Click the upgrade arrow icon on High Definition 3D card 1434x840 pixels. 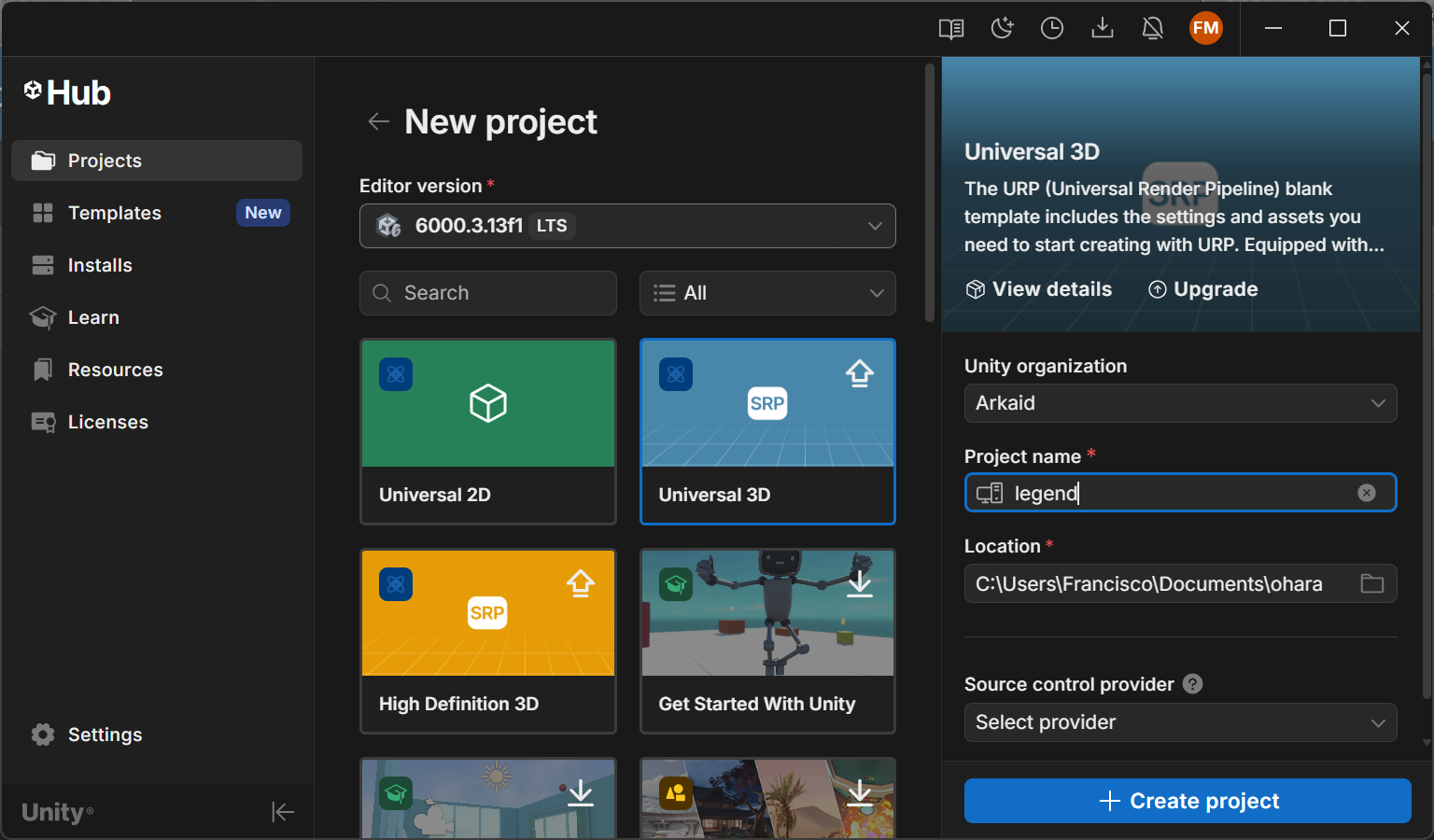click(581, 583)
